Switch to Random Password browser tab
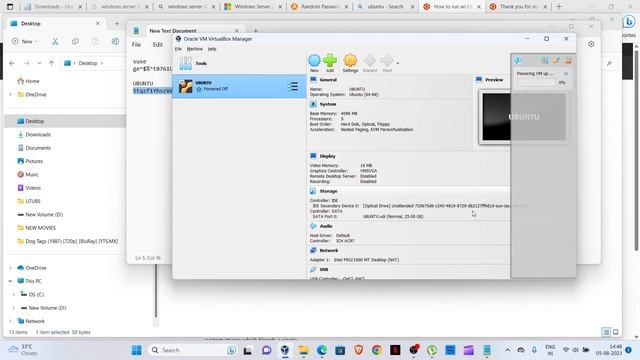Screen dimensions: 640x360 pyautogui.click(x=320, y=7)
